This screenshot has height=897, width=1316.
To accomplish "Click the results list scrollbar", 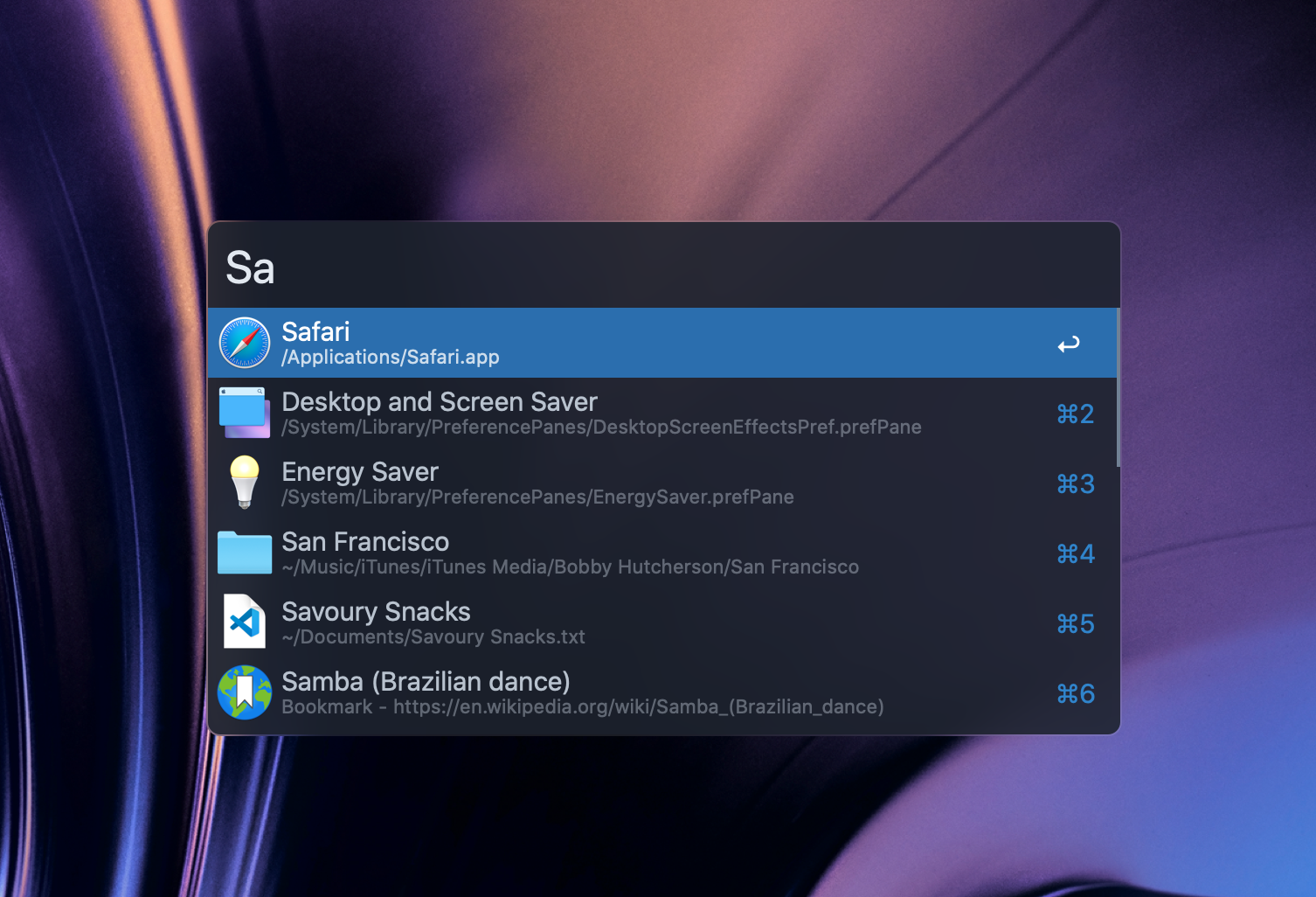I will pos(1118,387).
